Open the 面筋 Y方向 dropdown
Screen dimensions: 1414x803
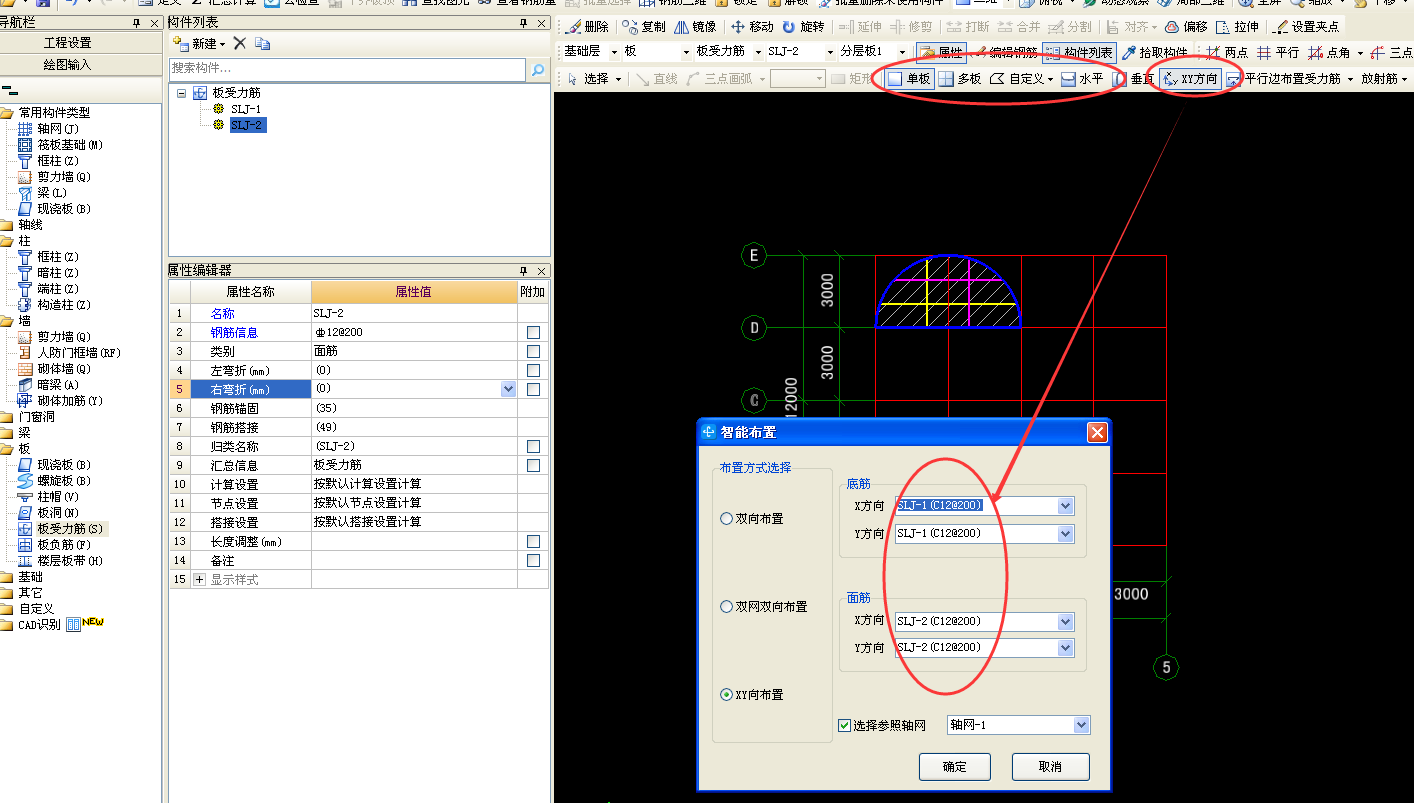coord(1065,648)
